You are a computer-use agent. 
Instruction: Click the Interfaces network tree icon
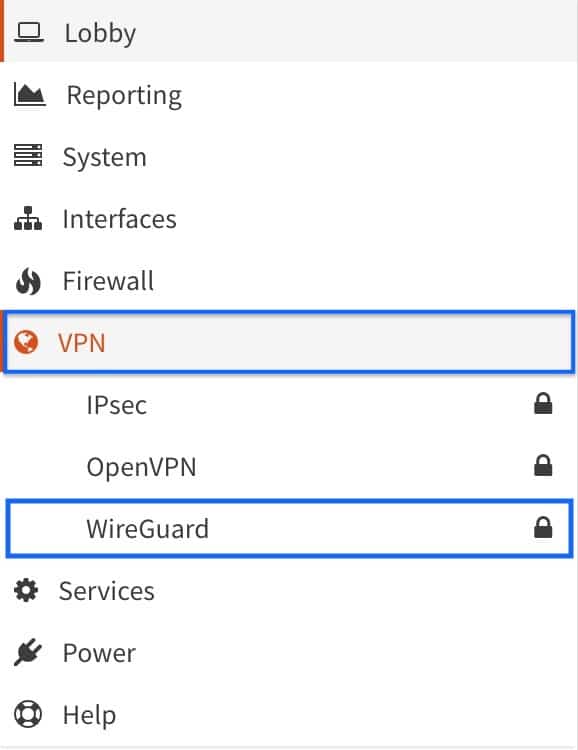point(28,219)
